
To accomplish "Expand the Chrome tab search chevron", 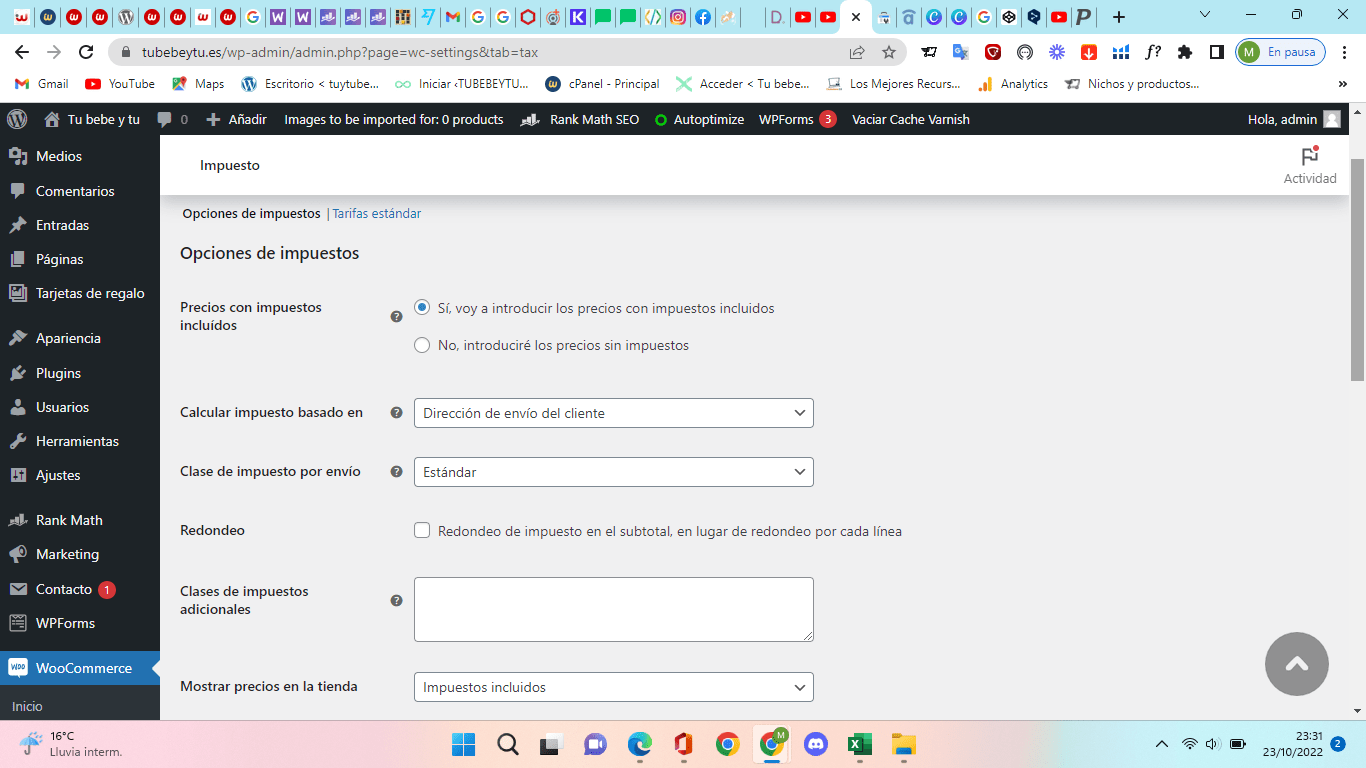I will (x=1205, y=15).
